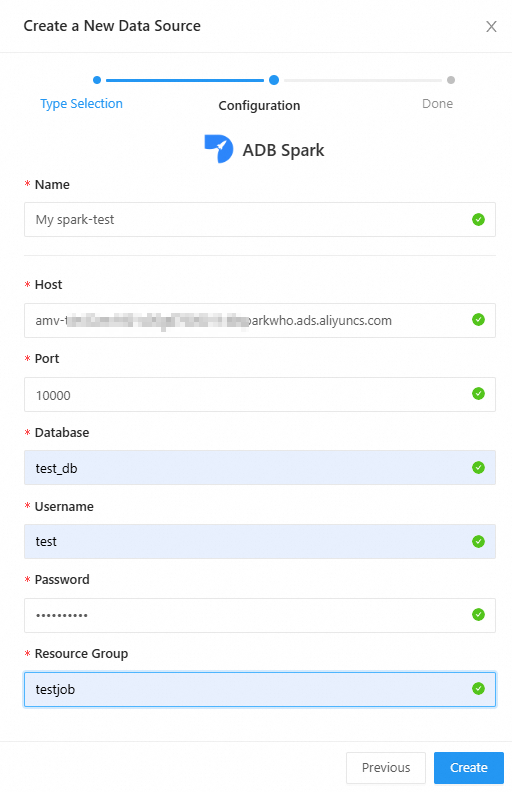This screenshot has height=792, width=512.
Task: Click the green checkmark in Resource Group field
Action: coord(478,688)
